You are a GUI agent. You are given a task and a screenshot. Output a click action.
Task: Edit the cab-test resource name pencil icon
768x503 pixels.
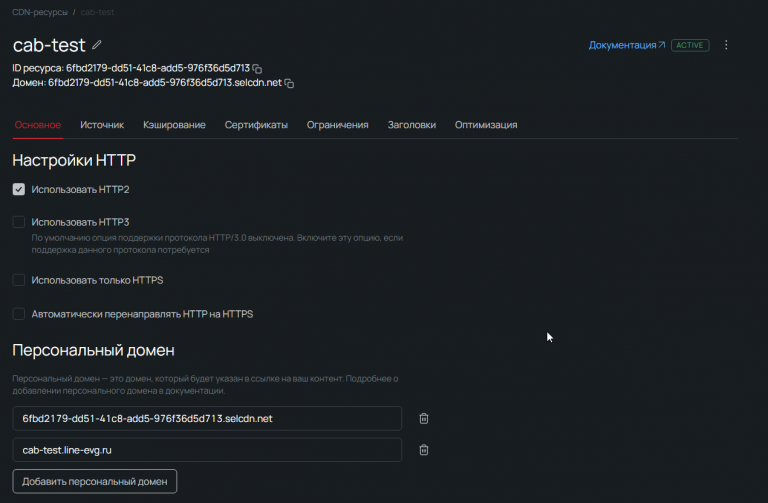click(97, 45)
